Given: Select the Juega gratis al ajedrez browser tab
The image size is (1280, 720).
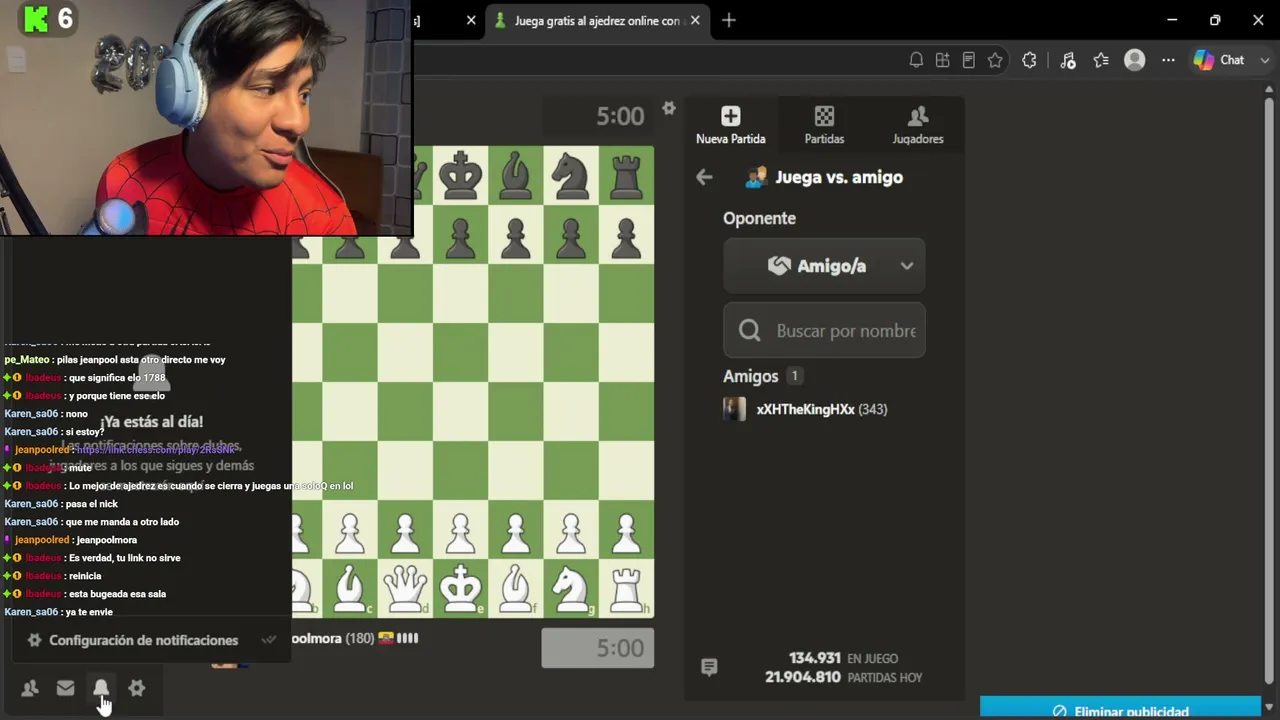Looking at the screenshot, I should 598,20.
